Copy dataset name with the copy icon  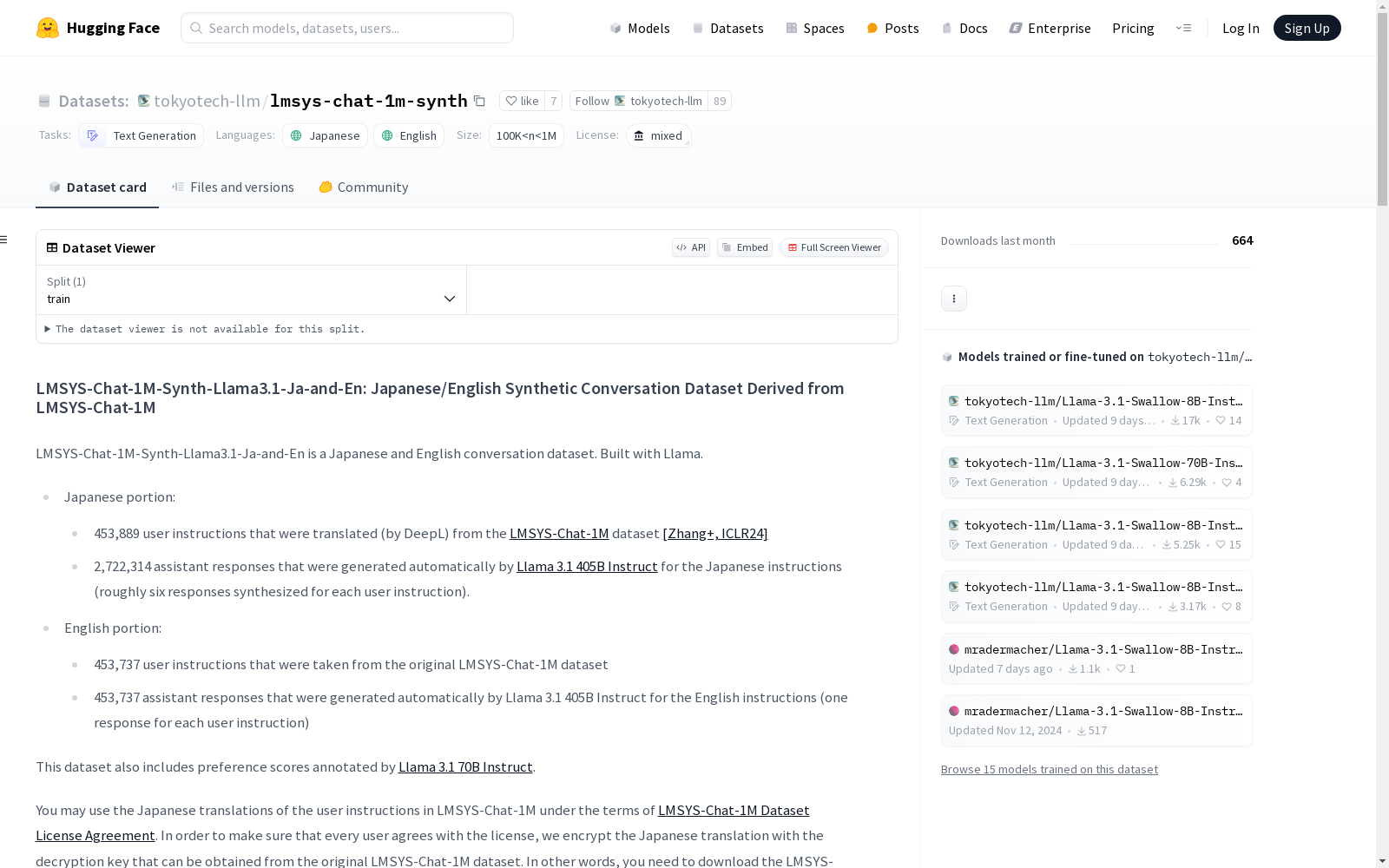(x=479, y=101)
